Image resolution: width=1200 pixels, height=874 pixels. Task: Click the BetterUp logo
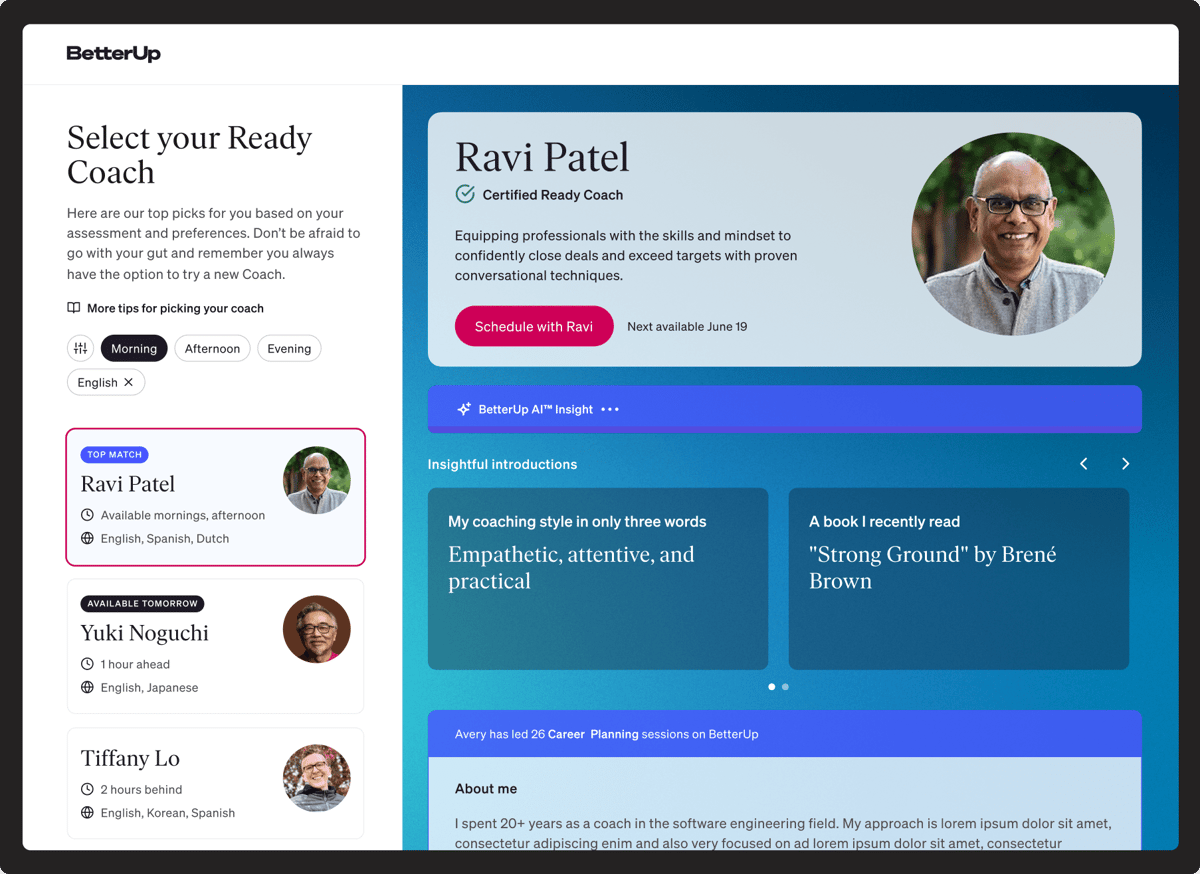113,54
